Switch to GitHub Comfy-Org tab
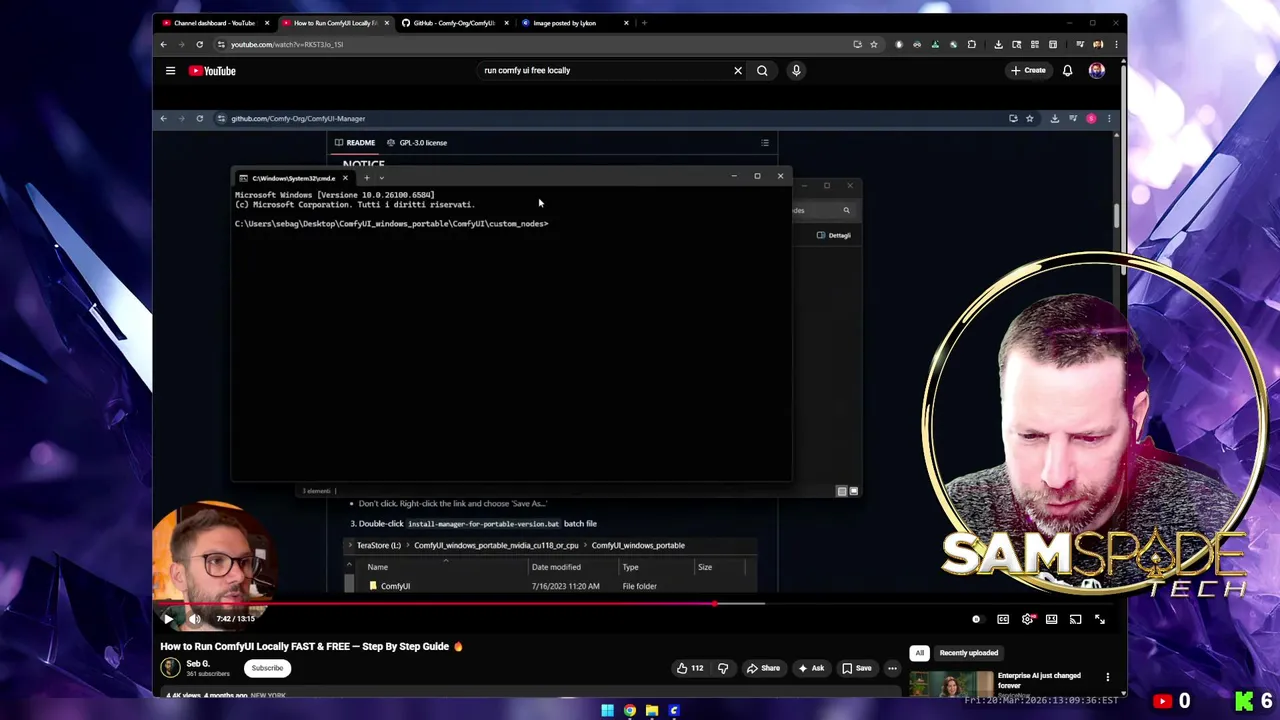 coord(454,23)
